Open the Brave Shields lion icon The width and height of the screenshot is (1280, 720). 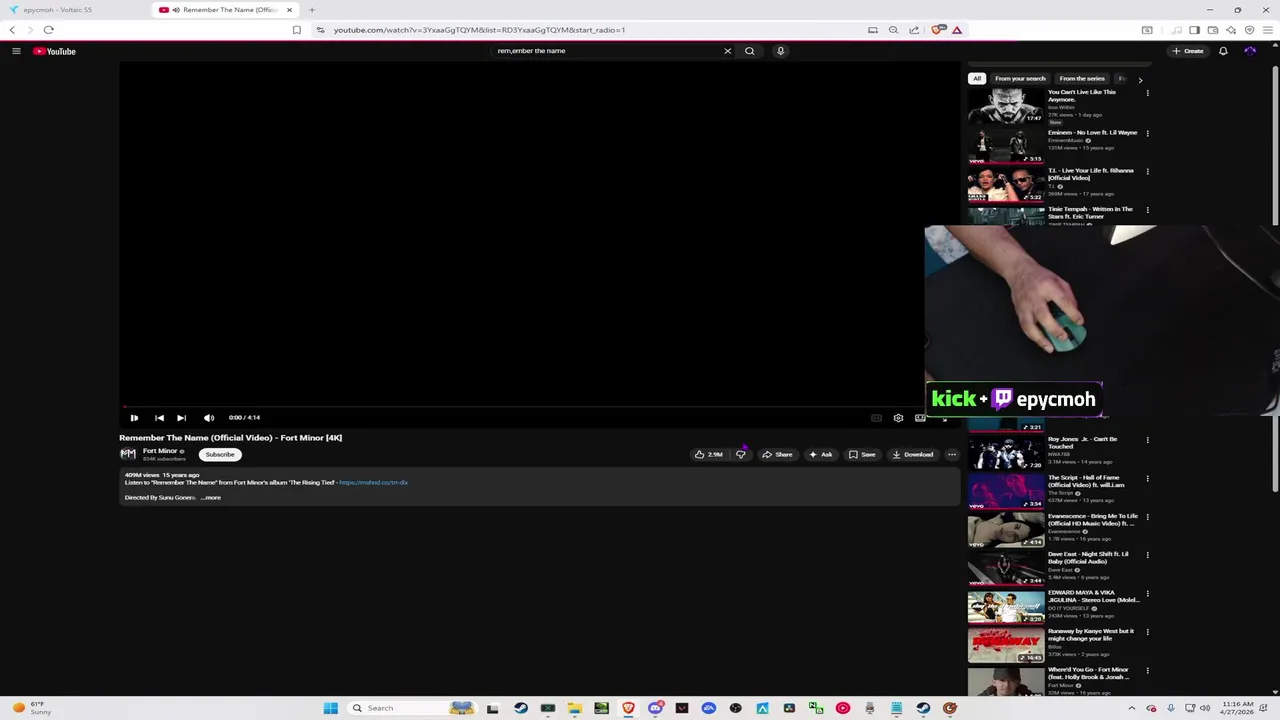click(x=937, y=30)
